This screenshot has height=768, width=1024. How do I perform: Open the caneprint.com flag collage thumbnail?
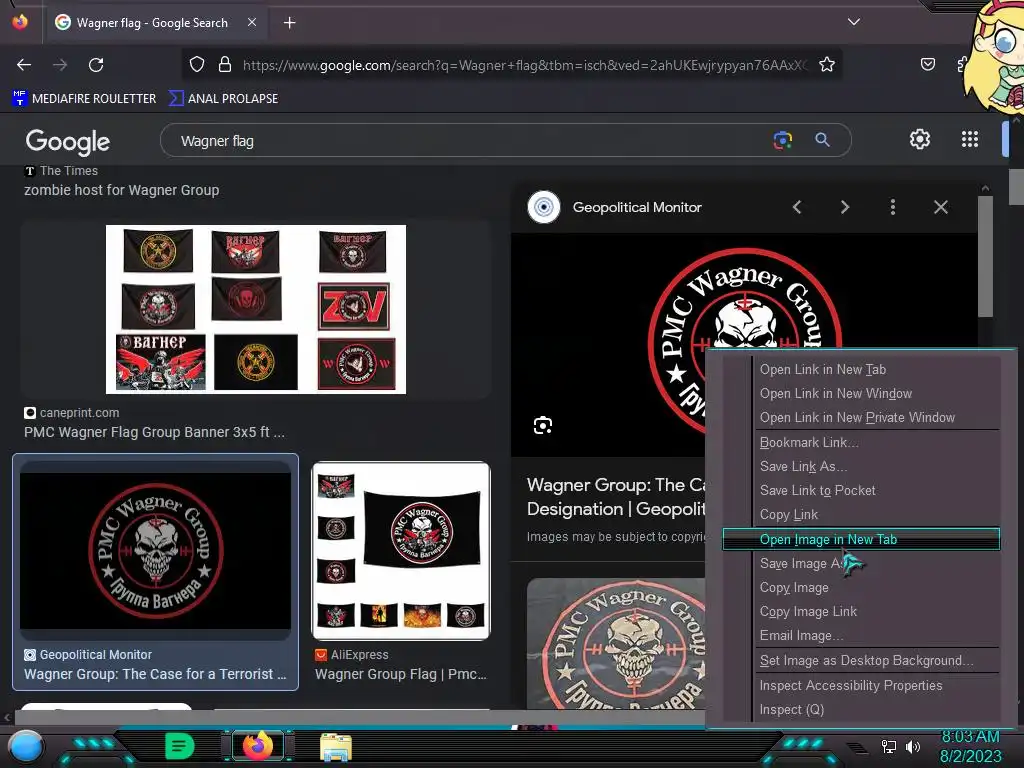(255, 310)
